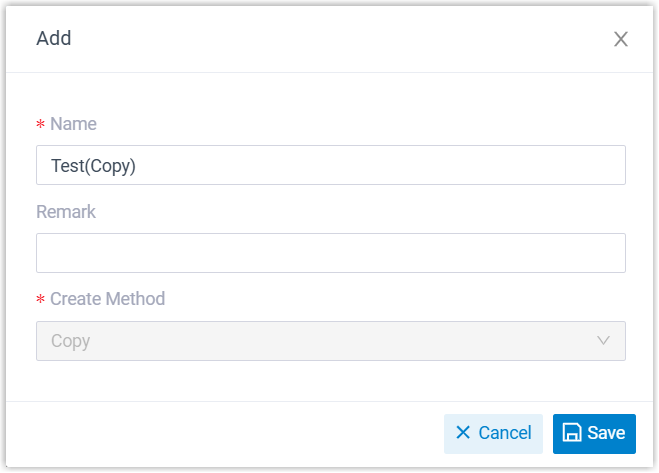Select the 'Copy' value in the dropdown
This screenshot has width=659, height=473.
71,341
